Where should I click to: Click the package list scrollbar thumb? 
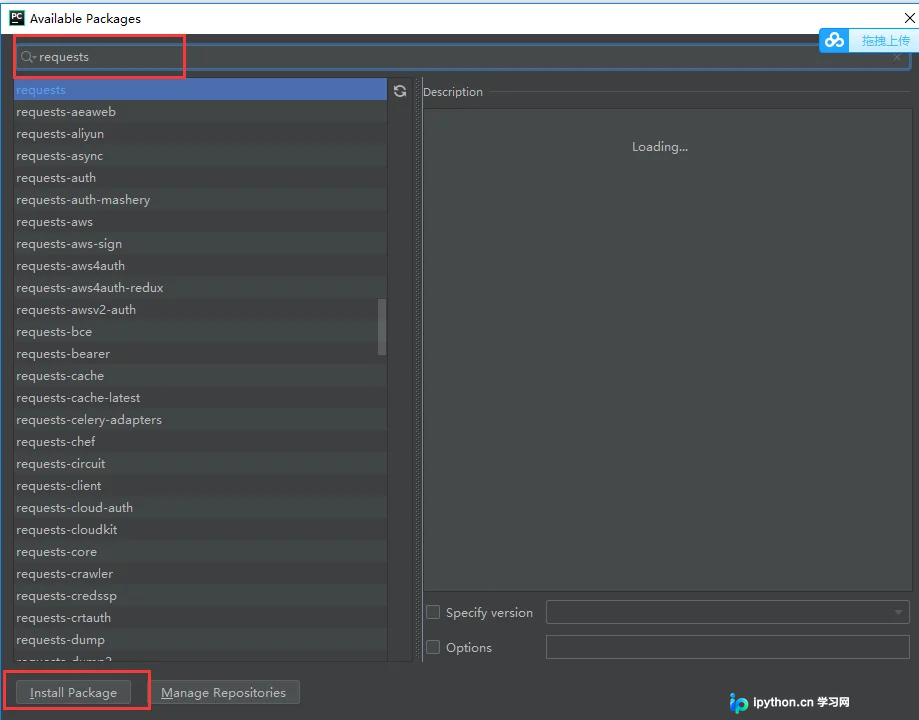pyautogui.click(x=382, y=327)
